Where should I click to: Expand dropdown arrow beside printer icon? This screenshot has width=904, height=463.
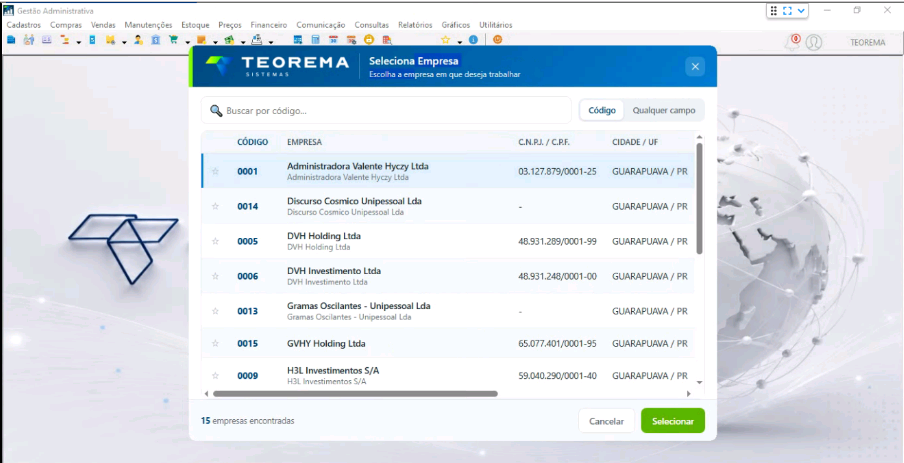270,42
